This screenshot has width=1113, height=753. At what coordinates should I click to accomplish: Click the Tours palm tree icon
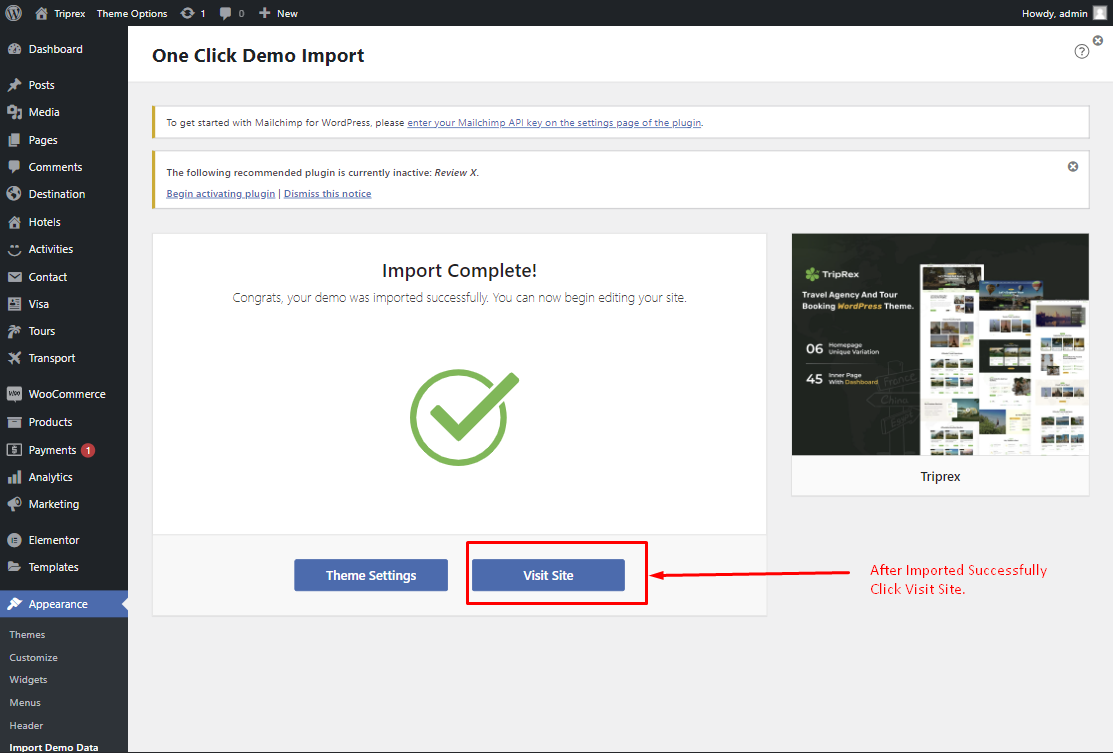tap(14, 331)
